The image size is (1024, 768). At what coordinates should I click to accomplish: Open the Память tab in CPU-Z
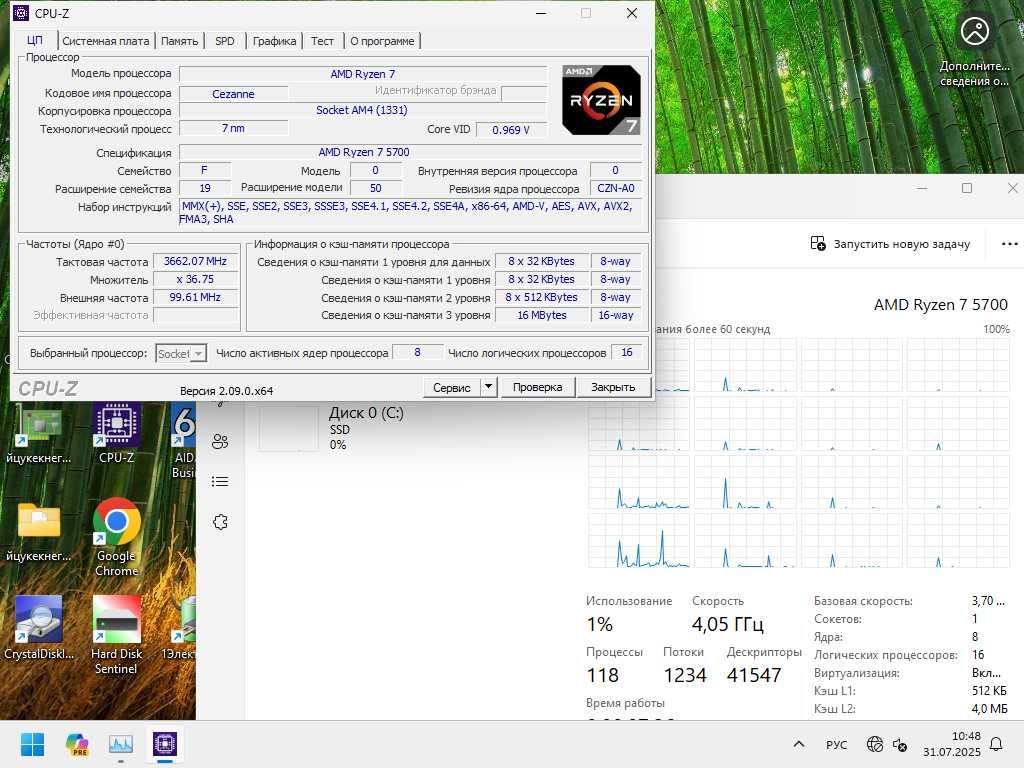[x=180, y=41]
